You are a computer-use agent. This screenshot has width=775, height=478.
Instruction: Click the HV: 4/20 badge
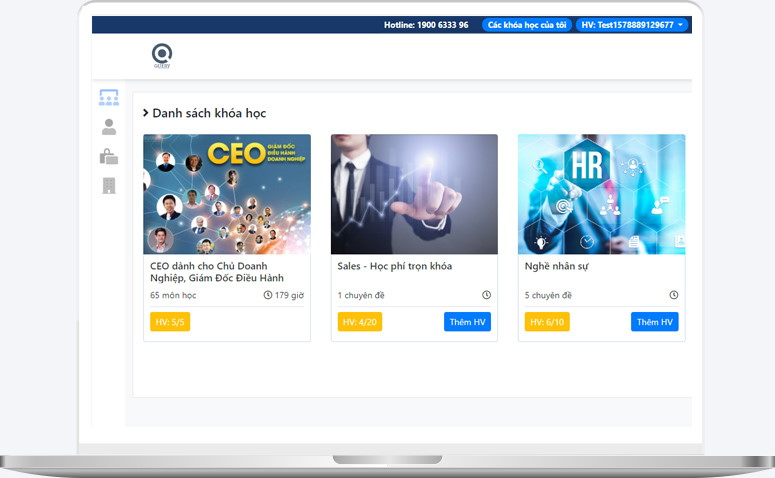(x=359, y=322)
